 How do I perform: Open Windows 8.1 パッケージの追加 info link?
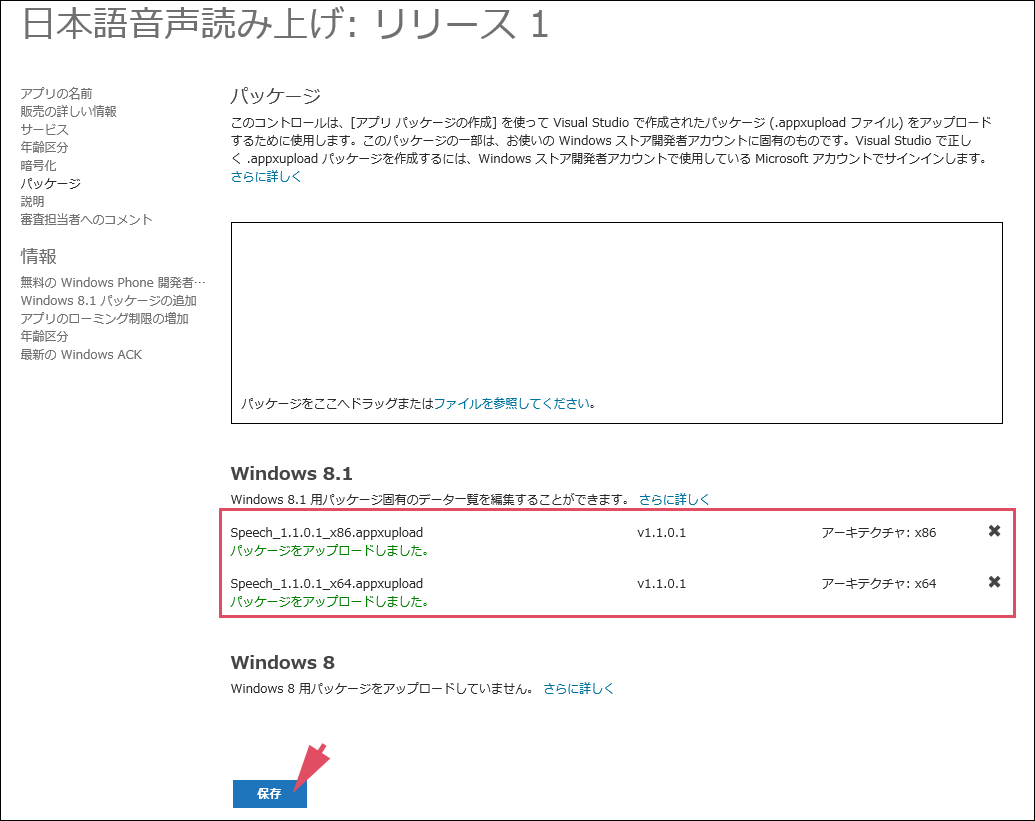[108, 300]
